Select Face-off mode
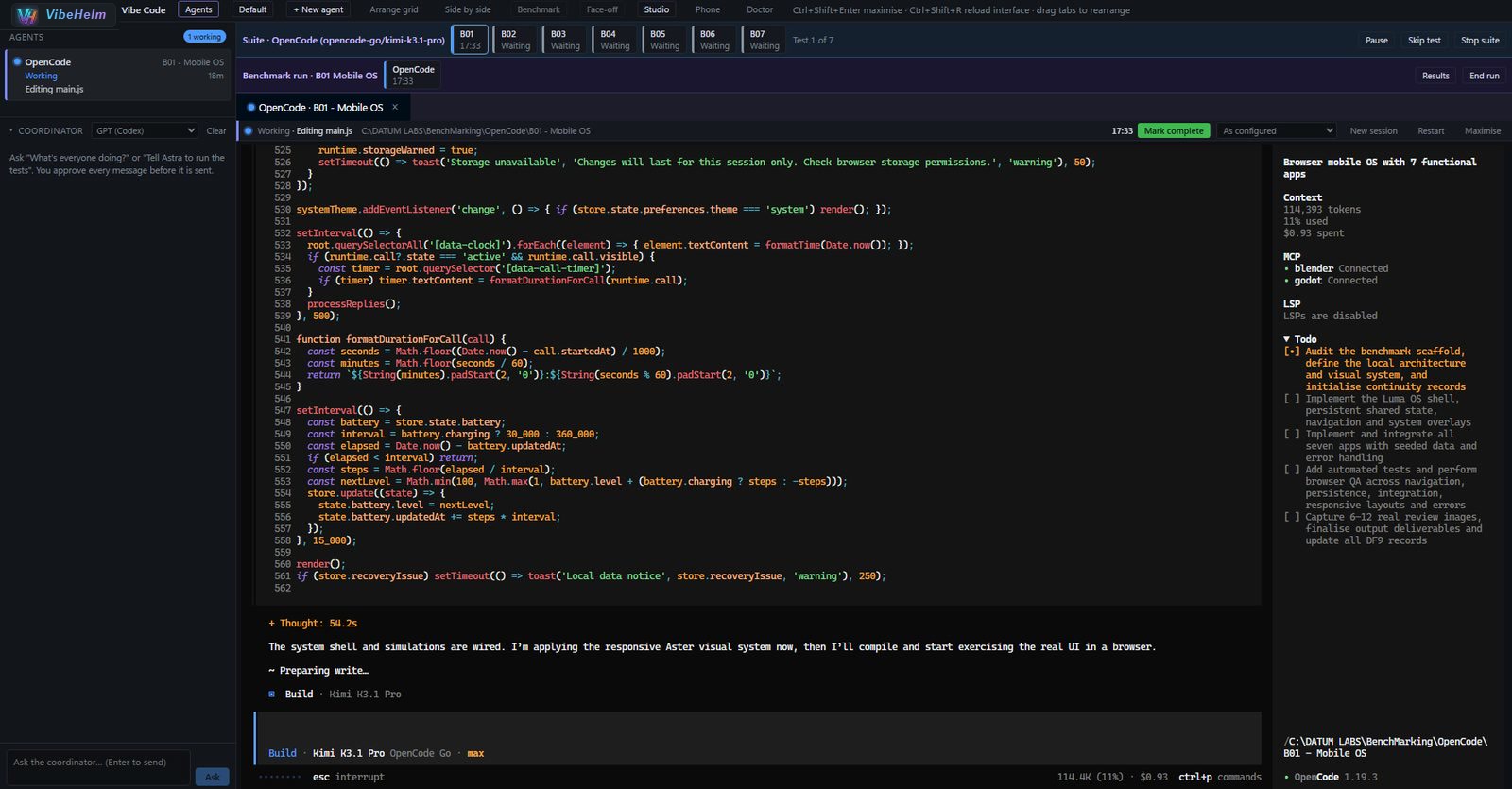1512x789 pixels. tap(602, 9)
